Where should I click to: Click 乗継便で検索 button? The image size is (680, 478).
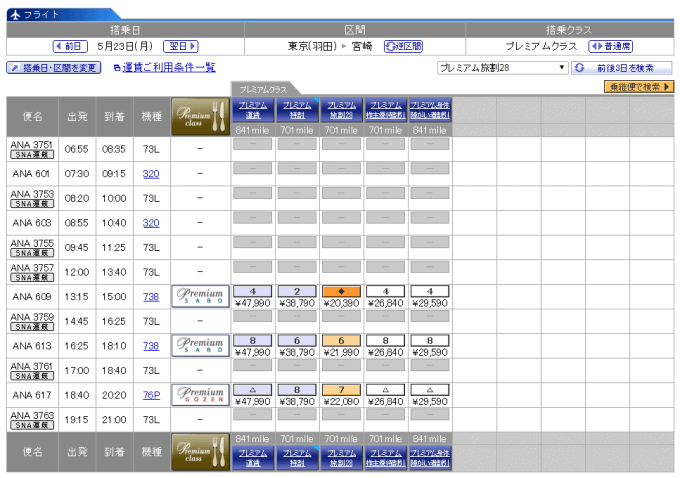tap(639, 87)
